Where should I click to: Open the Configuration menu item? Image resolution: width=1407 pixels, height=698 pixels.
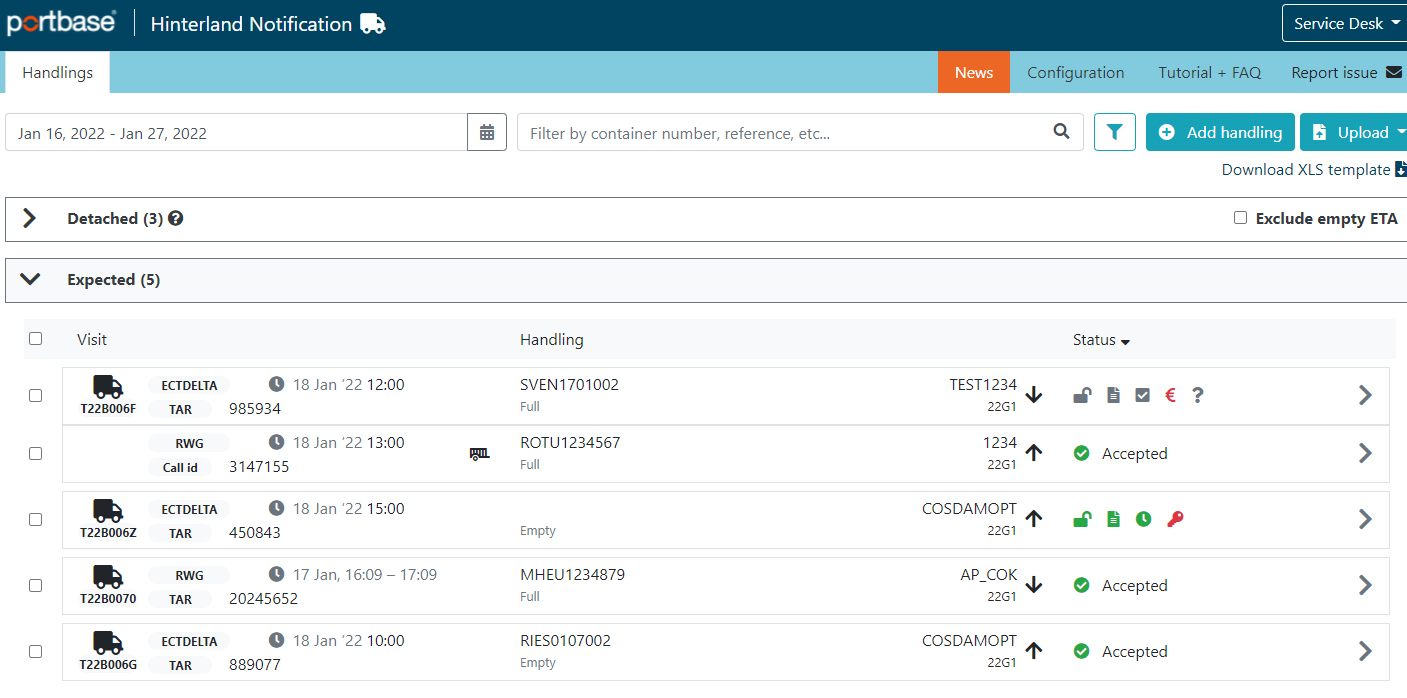[x=1075, y=72]
